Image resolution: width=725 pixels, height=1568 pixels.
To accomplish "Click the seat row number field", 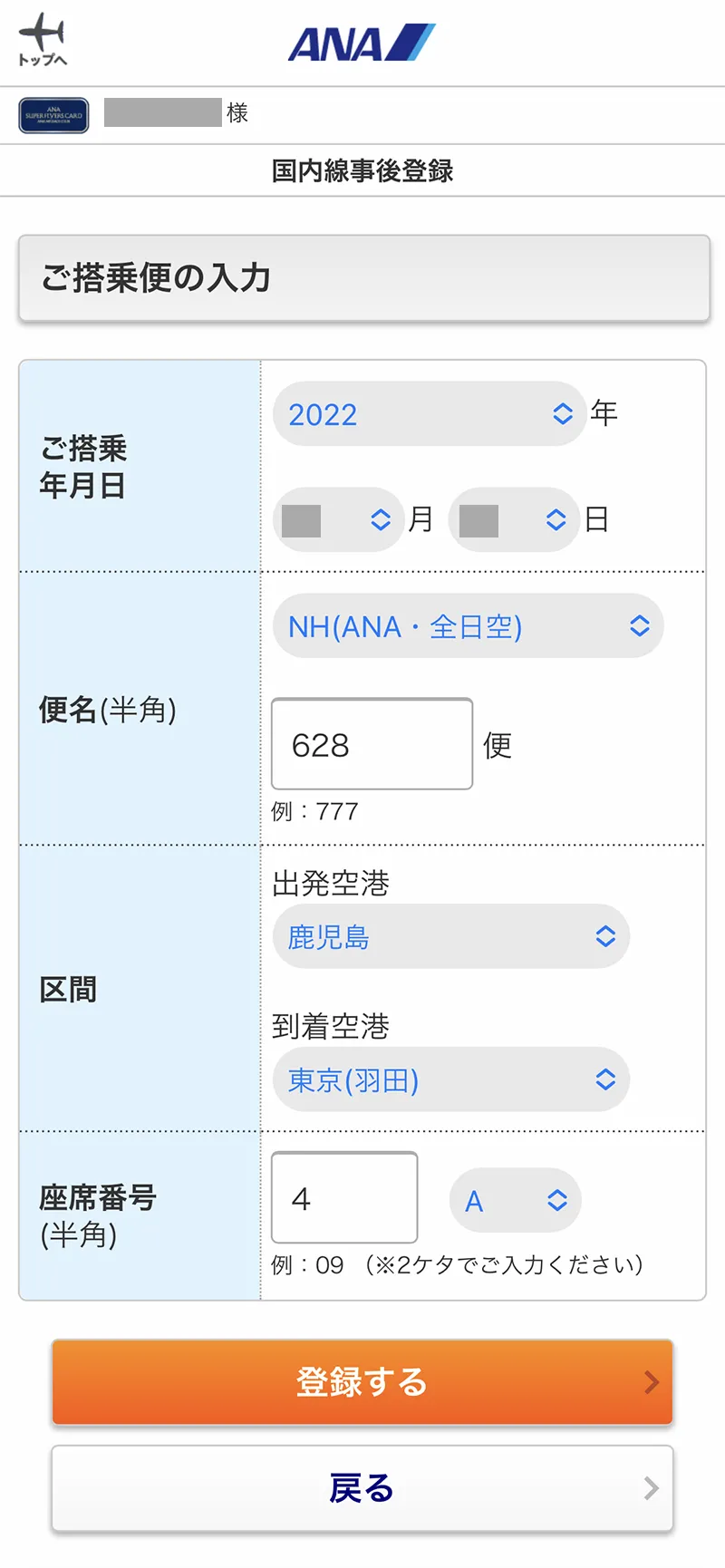I will [344, 1197].
